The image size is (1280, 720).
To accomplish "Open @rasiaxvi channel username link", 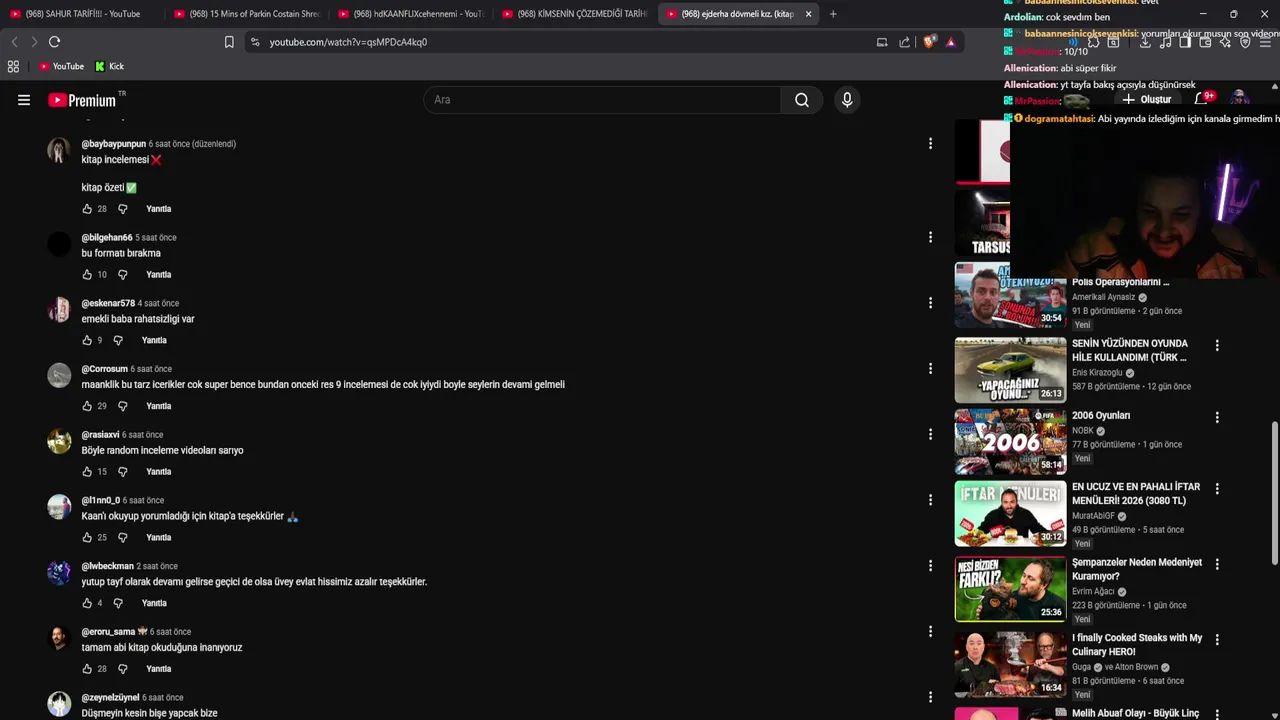I will tap(100, 435).
